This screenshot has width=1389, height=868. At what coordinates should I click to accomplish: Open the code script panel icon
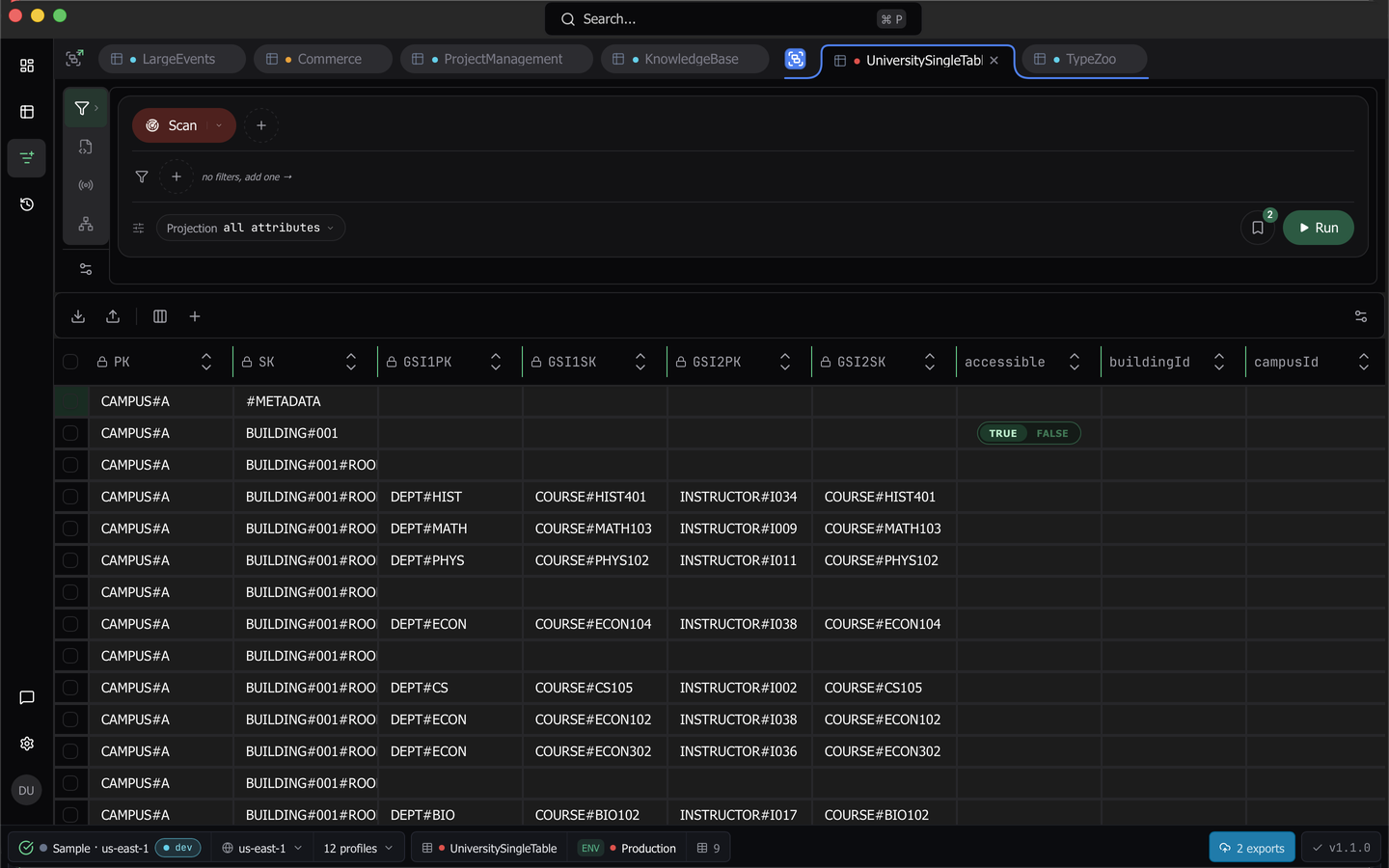coord(86,147)
